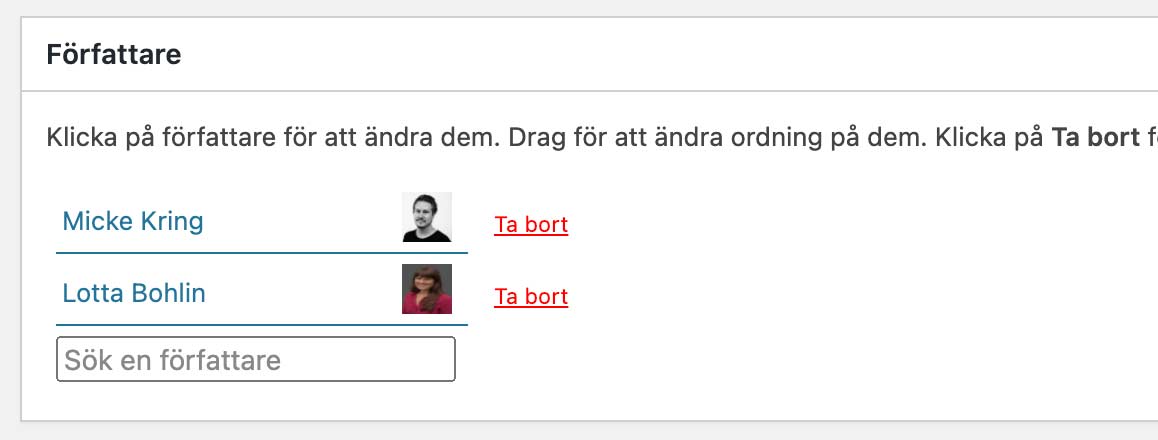This screenshot has height=440, width=1158.
Task: Click empty area right of the search field
Action: pos(750,359)
